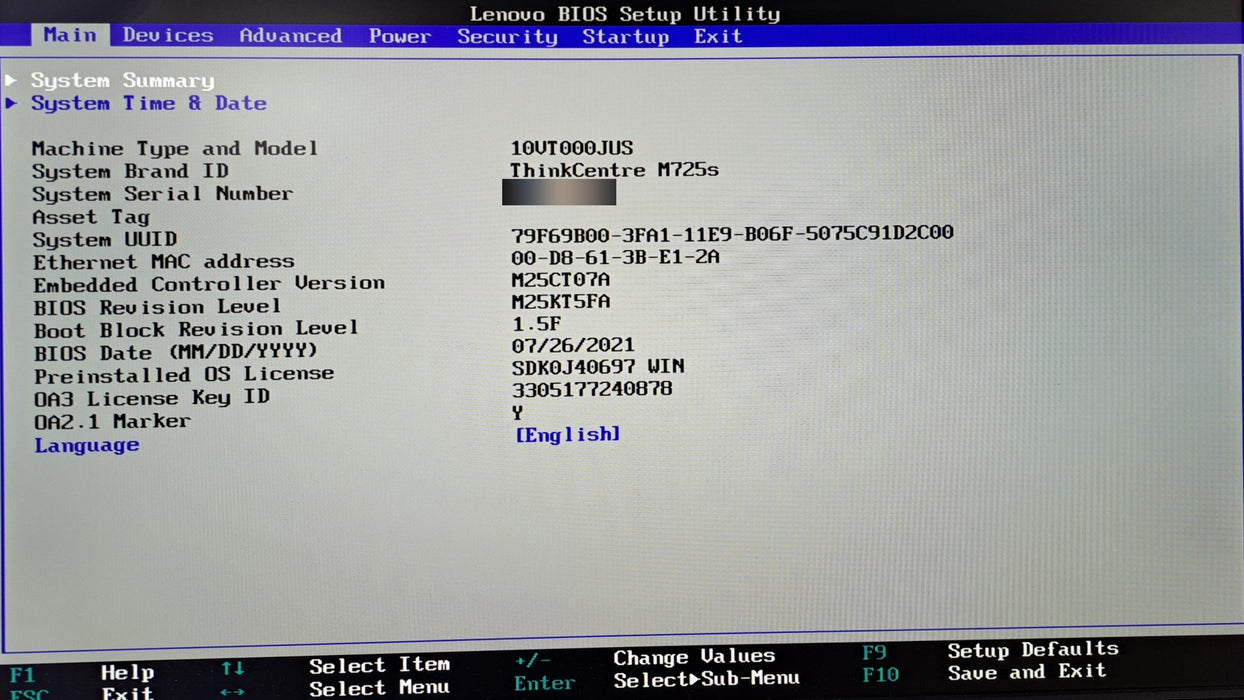Image resolution: width=1244 pixels, height=700 pixels.
Task: Click the OA2.1 Marker value Y
Action: (x=517, y=412)
